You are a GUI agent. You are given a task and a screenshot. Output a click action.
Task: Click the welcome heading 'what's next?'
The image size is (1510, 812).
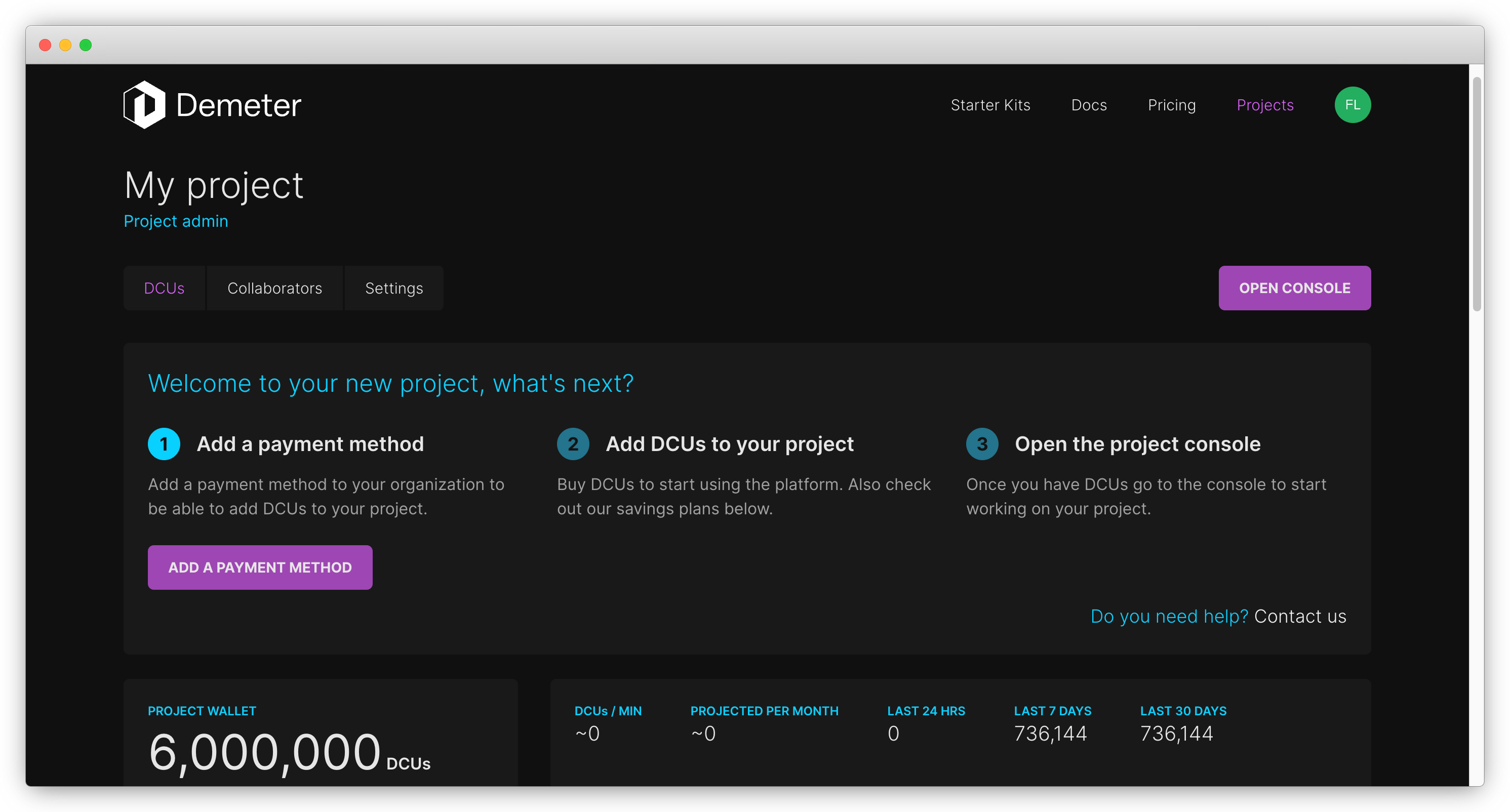(563, 384)
